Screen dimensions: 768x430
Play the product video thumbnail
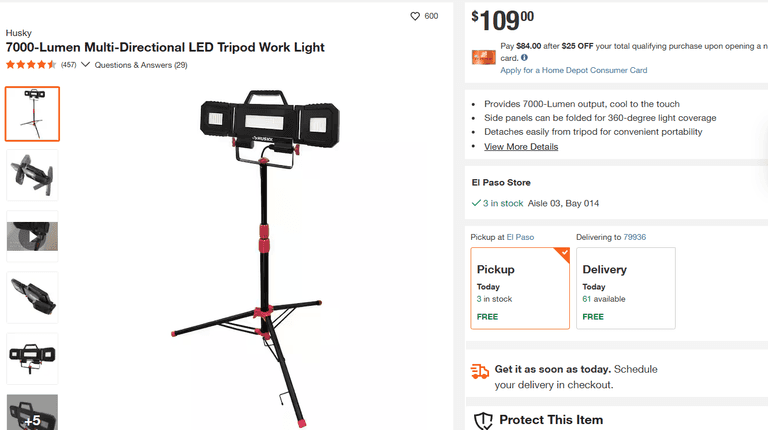point(32,236)
